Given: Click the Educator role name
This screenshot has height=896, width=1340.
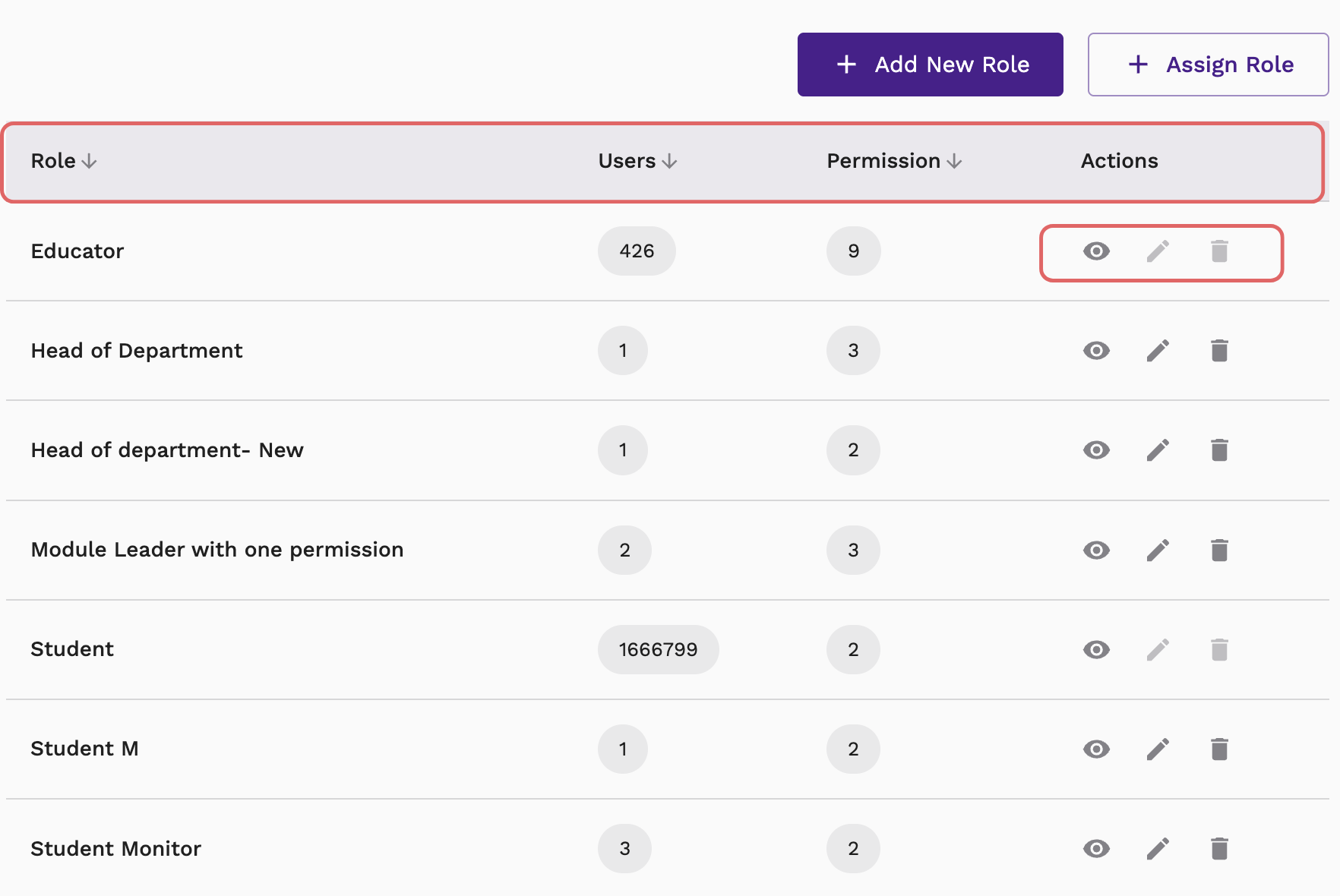Looking at the screenshot, I should (77, 251).
